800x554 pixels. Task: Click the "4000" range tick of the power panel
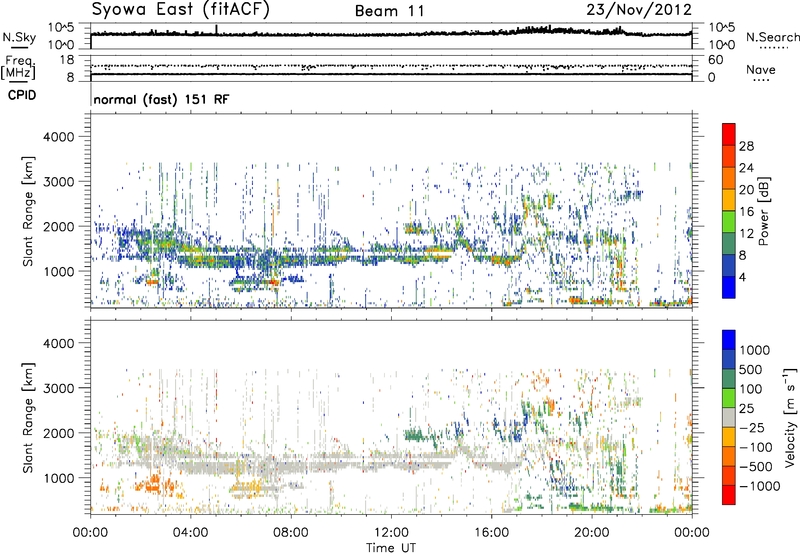click(x=58, y=137)
